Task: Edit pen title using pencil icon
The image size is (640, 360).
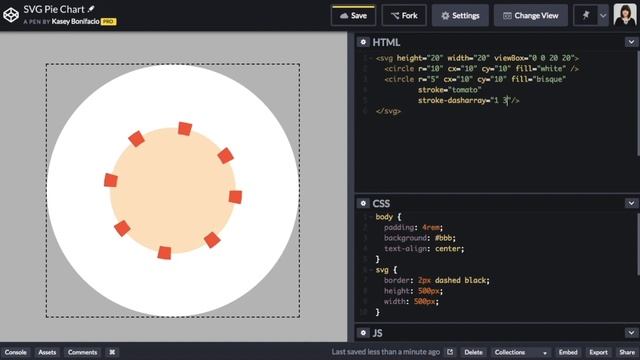Action: pyautogui.click(x=91, y=9)
